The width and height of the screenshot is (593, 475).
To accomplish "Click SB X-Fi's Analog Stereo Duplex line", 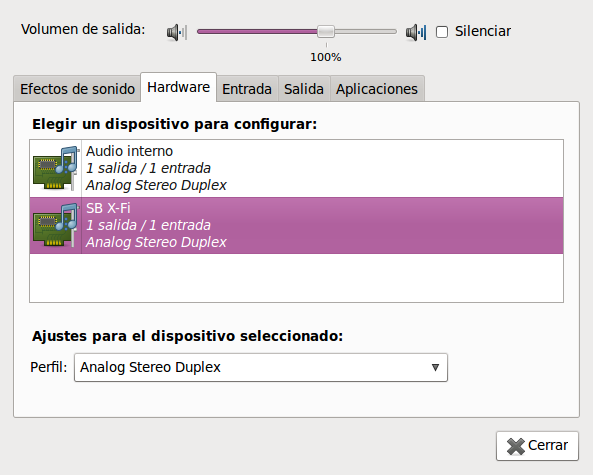I will (156, 242).
